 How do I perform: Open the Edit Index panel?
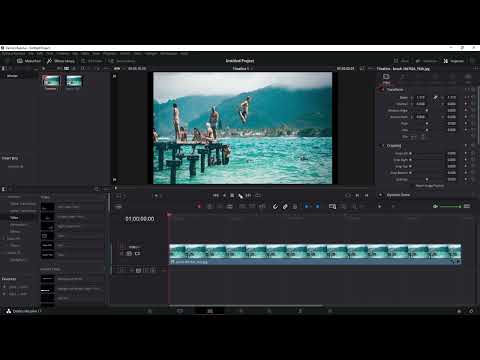pyautogui.click(x=91, y=61)
